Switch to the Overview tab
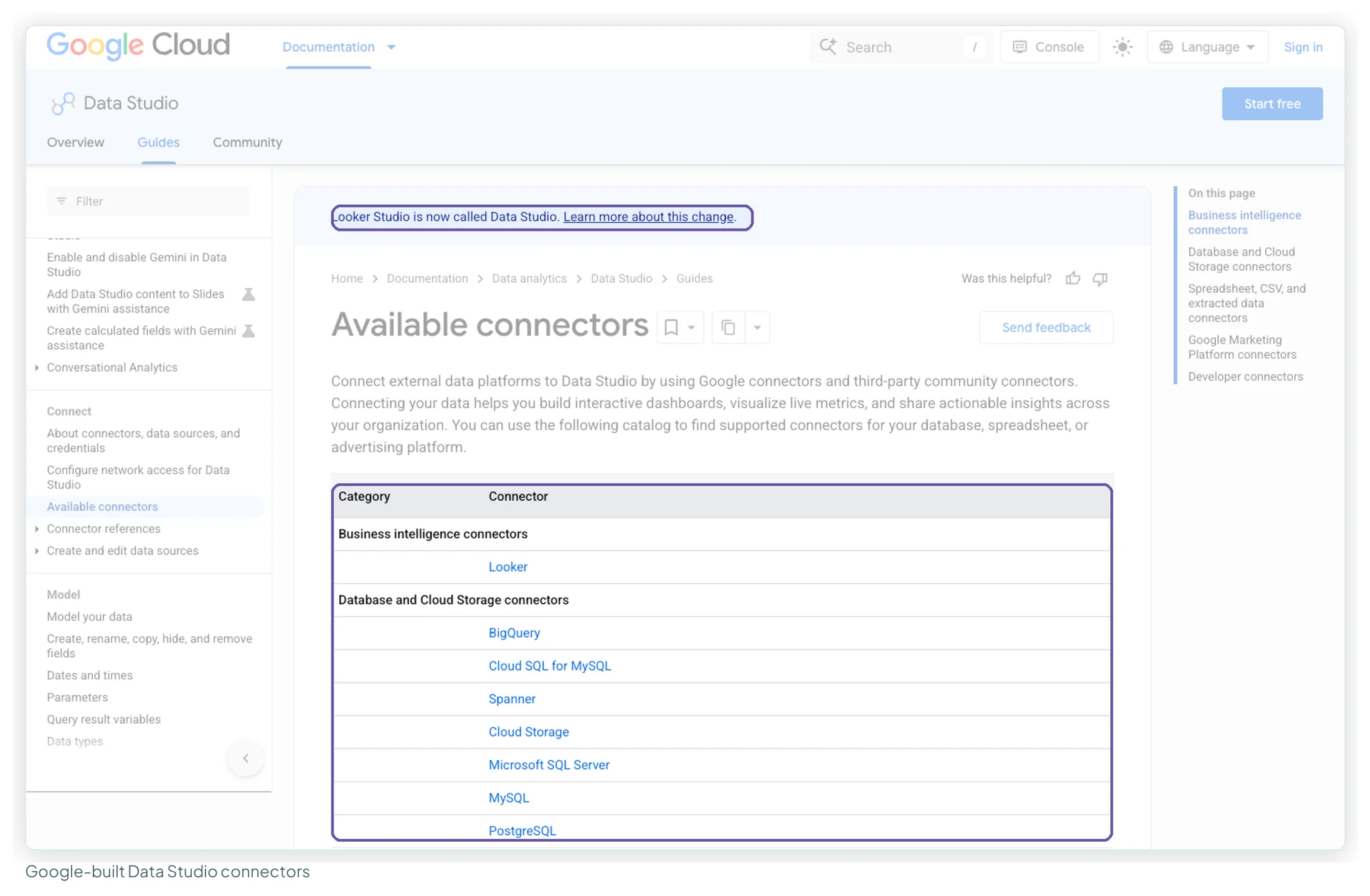 tap(75, 143)
